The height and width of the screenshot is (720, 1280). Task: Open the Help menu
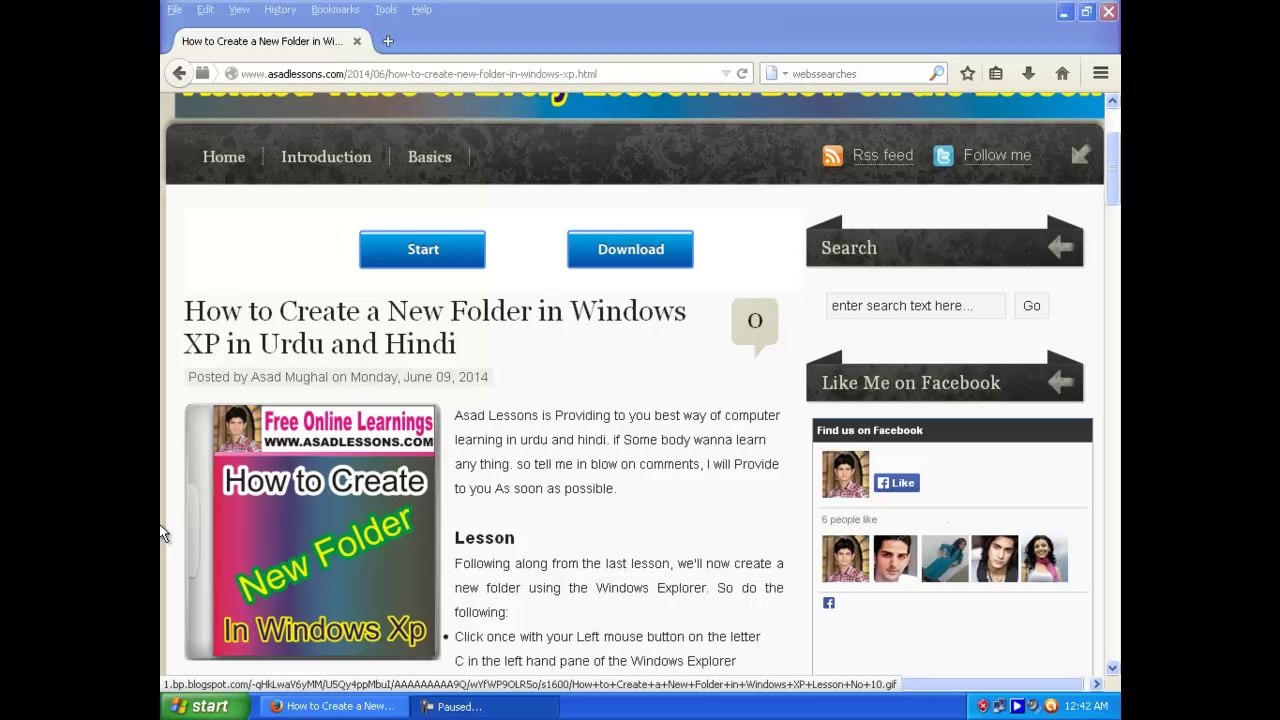coord(421,9)
